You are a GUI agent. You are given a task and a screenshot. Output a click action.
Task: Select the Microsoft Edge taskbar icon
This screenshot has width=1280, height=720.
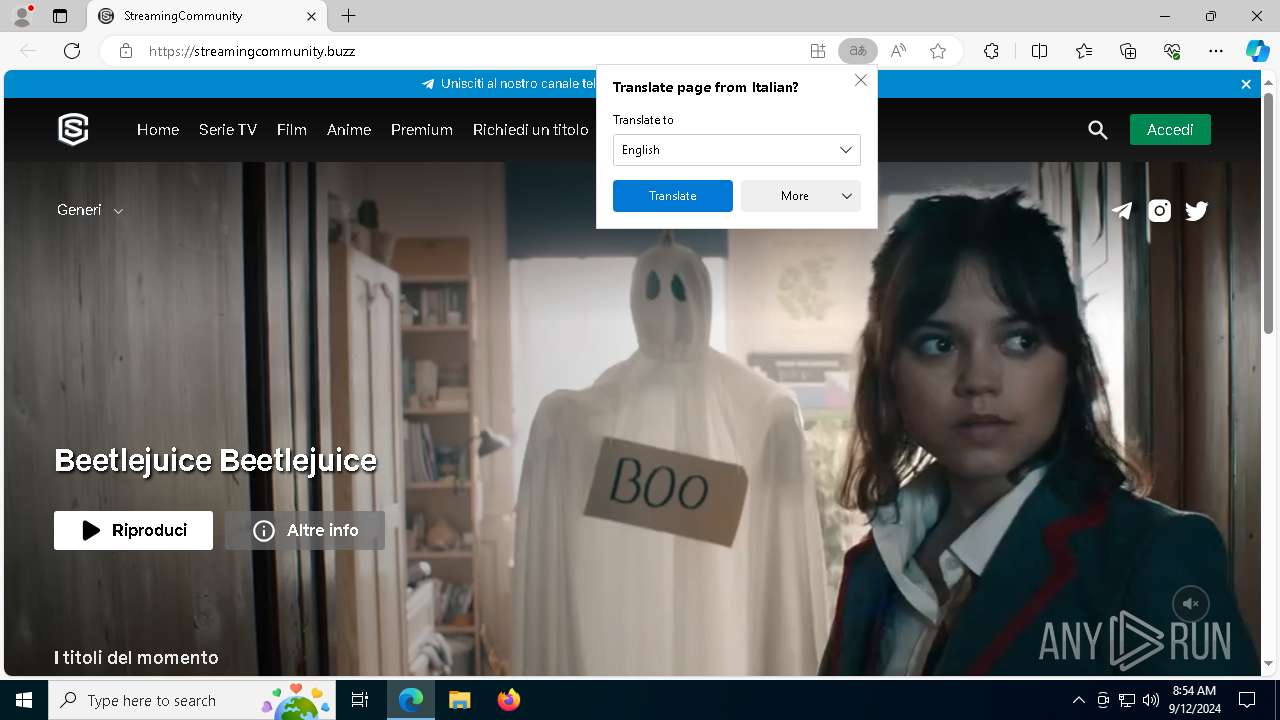click(x=411, y=700)
